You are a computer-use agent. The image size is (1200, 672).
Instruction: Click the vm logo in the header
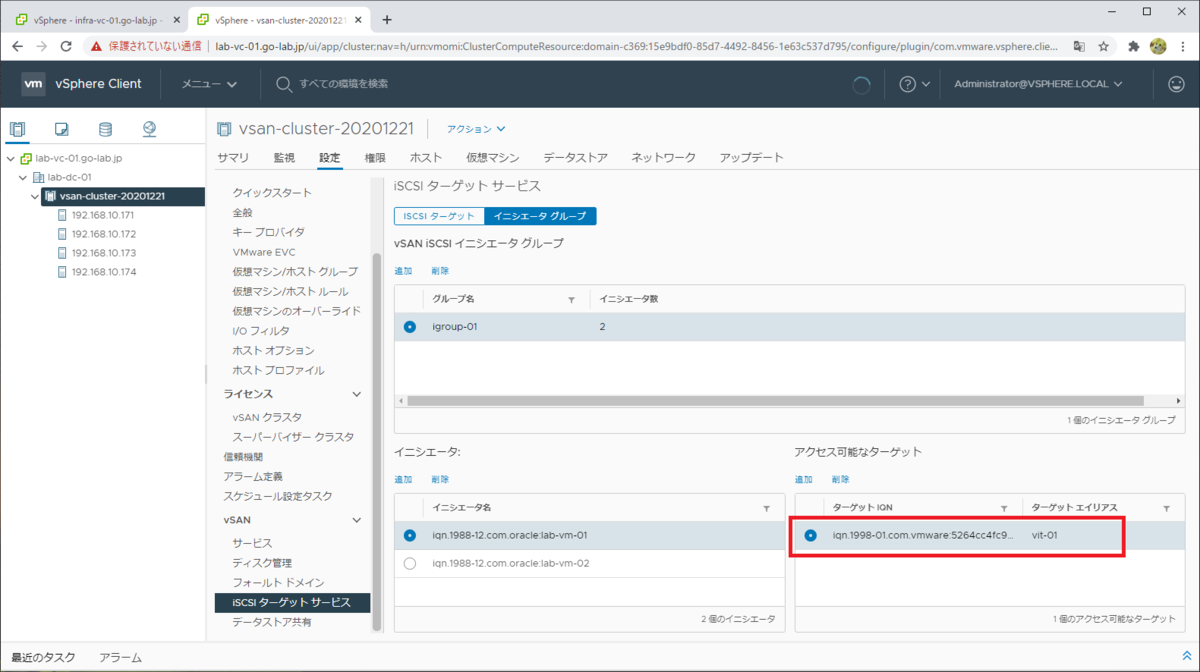point(33,84)
